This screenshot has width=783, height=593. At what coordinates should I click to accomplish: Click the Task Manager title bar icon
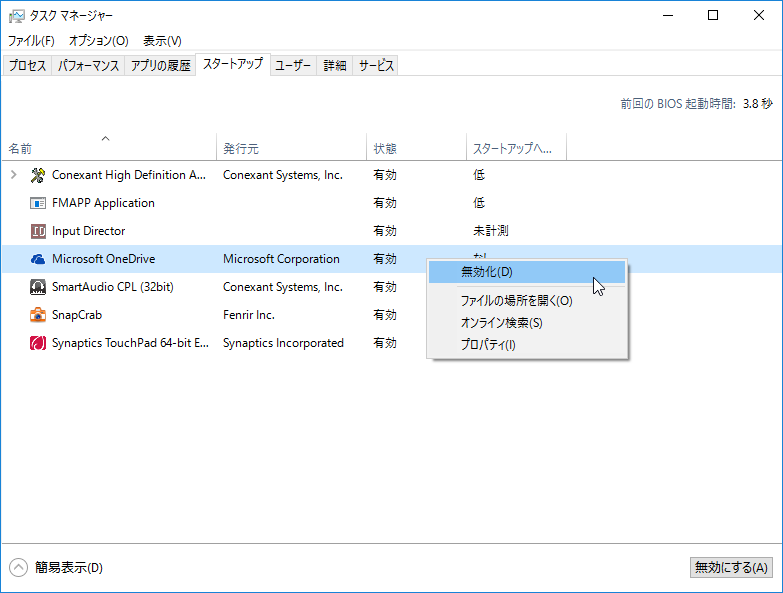coord(16,16)
